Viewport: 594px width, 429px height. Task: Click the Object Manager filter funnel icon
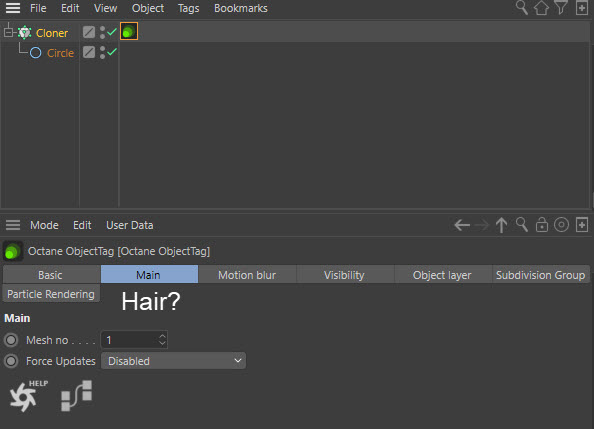(x=561, y=8)
